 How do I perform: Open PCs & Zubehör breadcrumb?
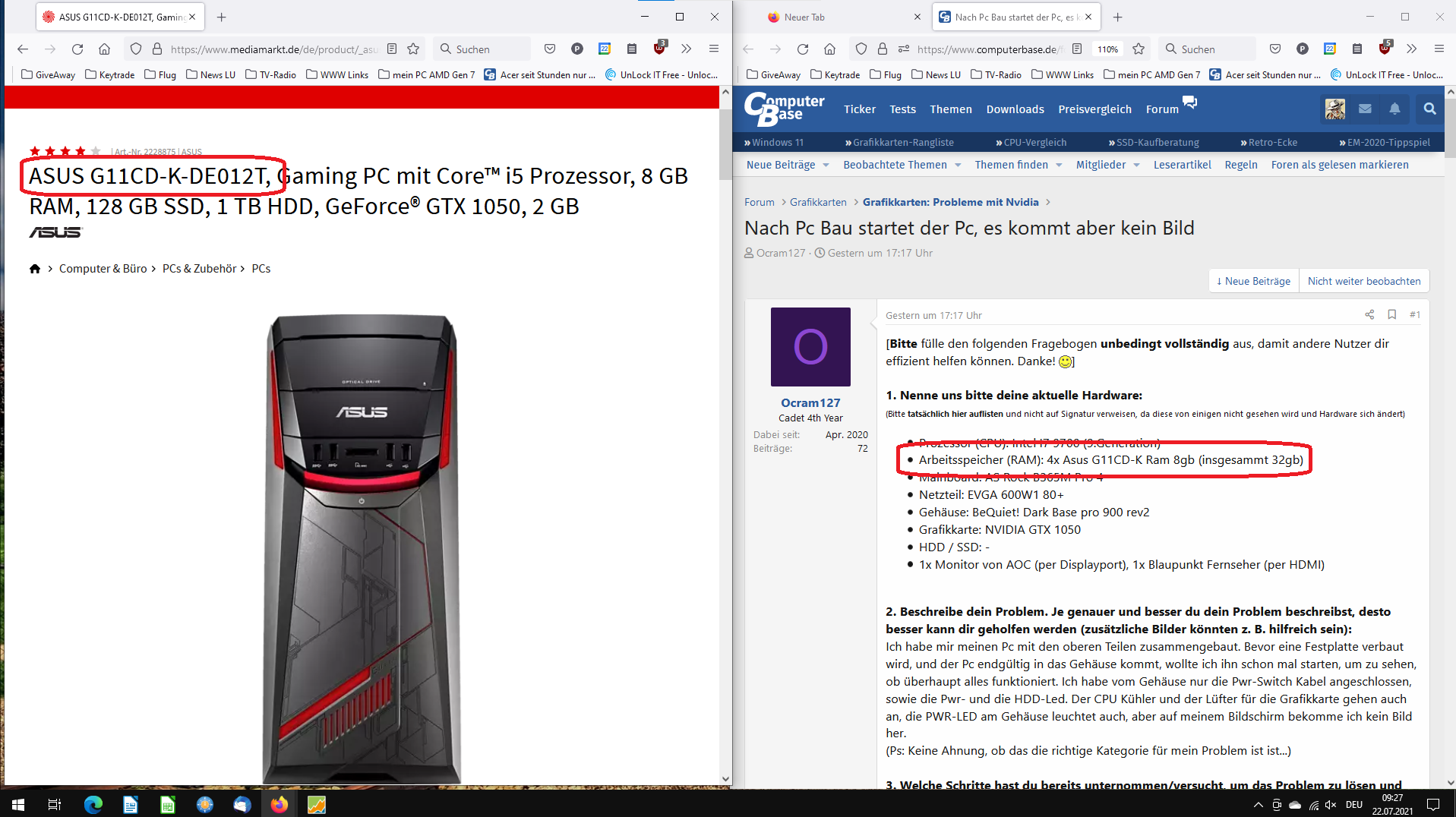(x=200, y=269)
